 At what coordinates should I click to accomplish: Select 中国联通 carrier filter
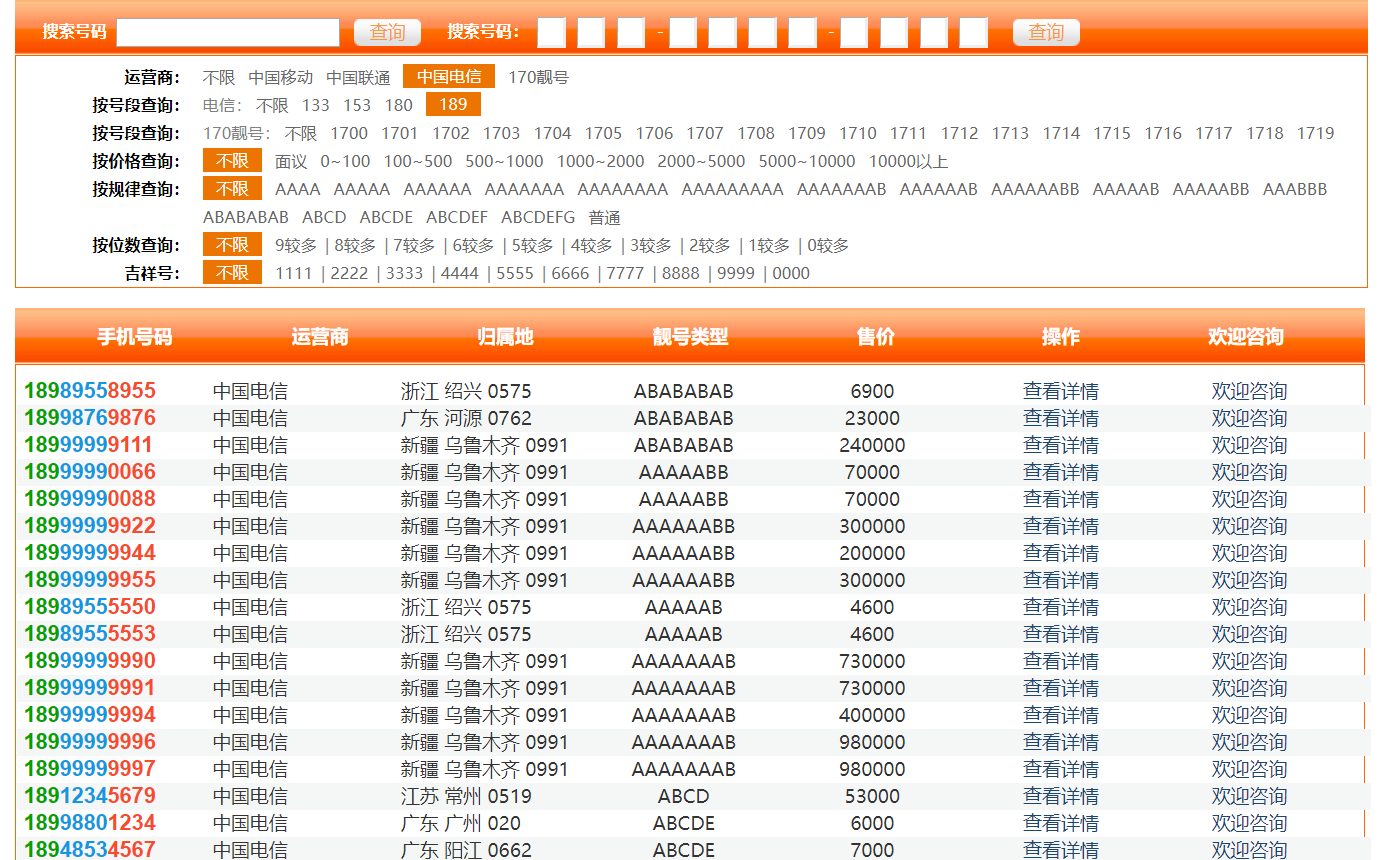coord(358,77)
